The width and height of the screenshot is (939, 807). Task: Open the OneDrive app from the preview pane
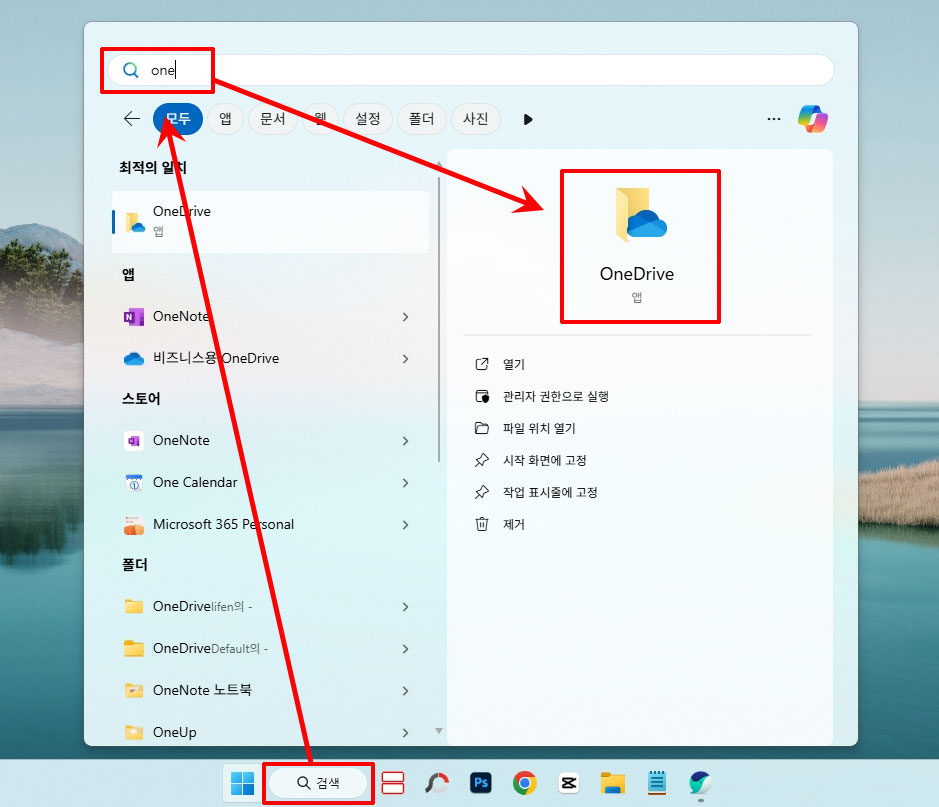click(640, 245)
